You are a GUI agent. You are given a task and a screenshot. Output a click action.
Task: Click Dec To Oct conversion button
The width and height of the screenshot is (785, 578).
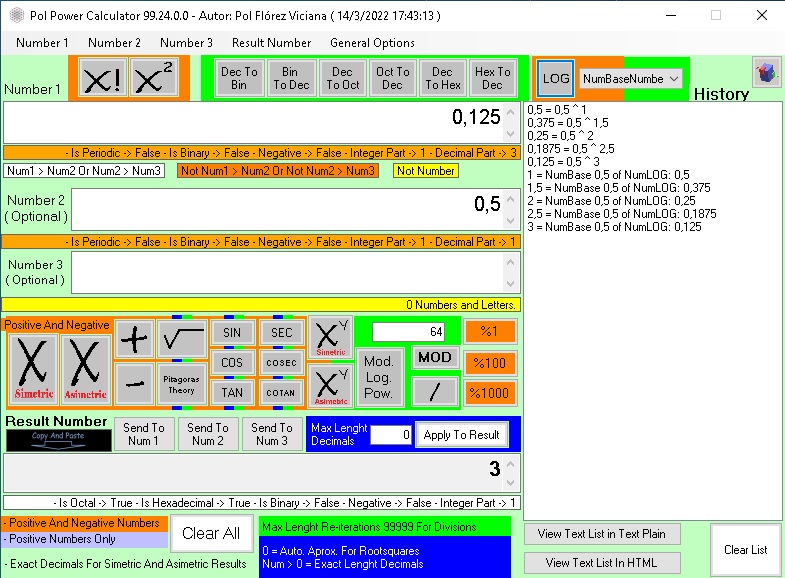point(342,79)
